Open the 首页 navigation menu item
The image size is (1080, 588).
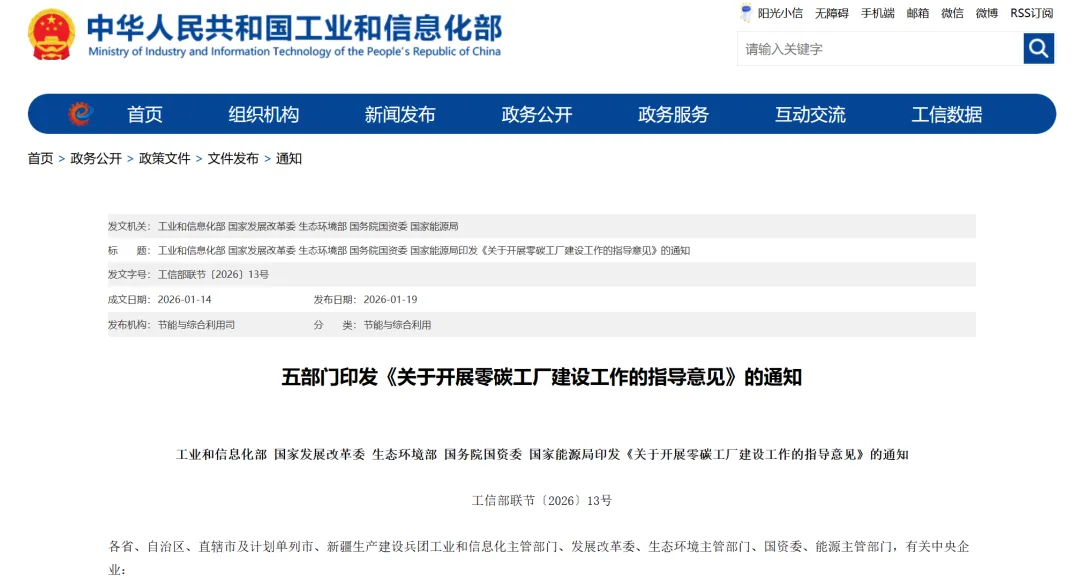145,114
